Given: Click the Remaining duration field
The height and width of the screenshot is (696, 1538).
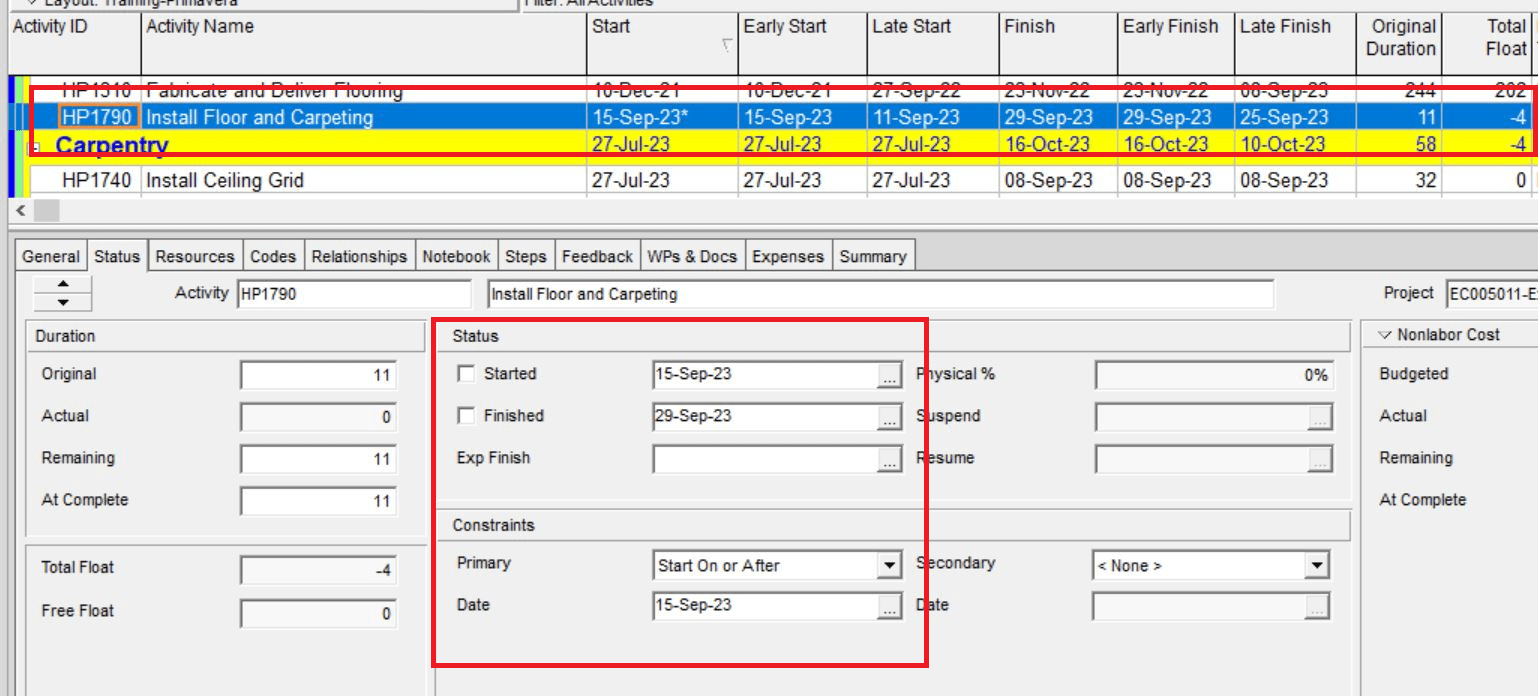Looking at the screenshot, I should click(x=318, y=460).
